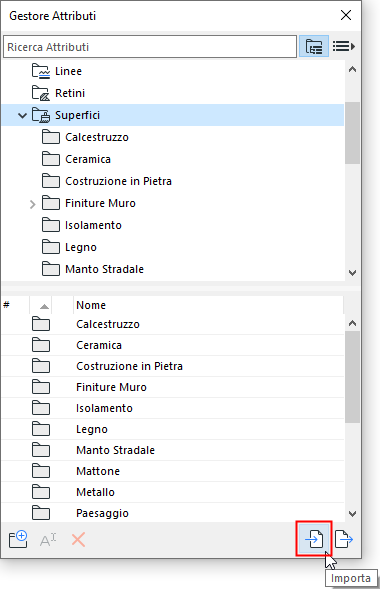Click tree scrollbar up arrow
The height and width of the screenshot is (589, 380).
(352, 69)
